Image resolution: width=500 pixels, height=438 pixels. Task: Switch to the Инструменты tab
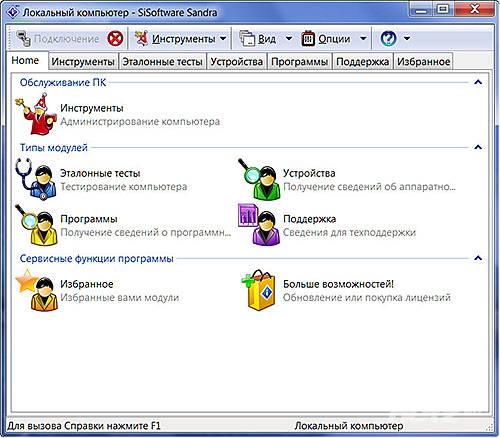click(x=83, y=62)
